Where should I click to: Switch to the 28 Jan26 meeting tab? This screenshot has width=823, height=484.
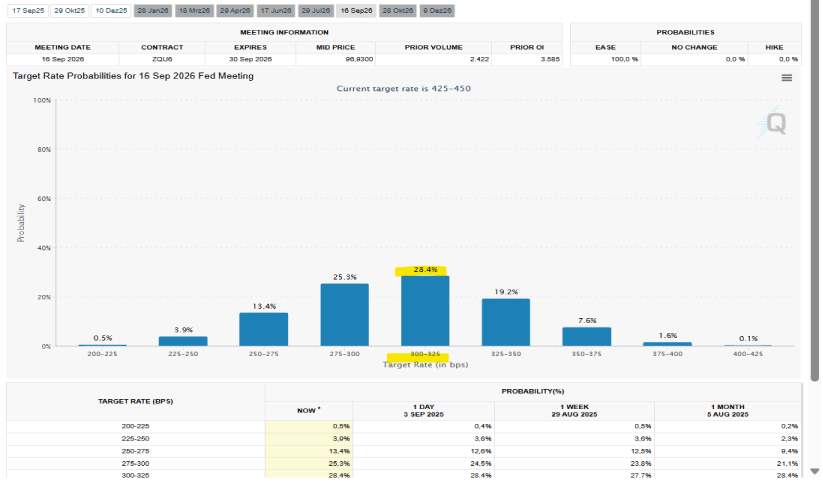(x=152, y=10)
